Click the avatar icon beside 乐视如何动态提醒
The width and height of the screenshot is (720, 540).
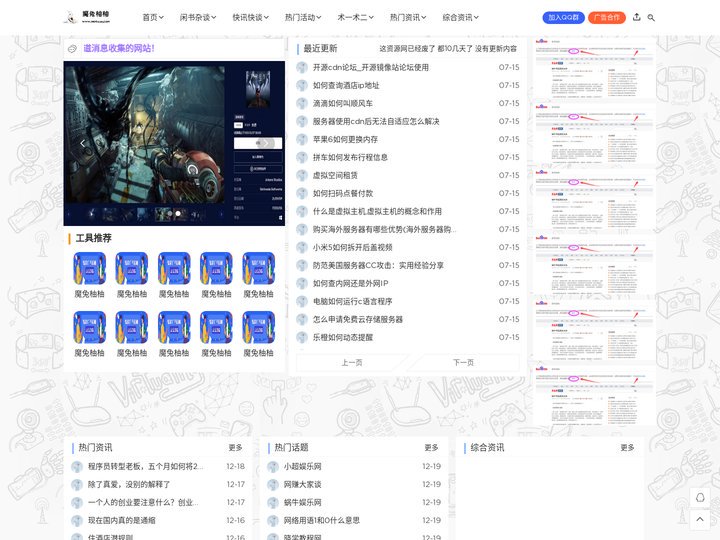point(302,338)
